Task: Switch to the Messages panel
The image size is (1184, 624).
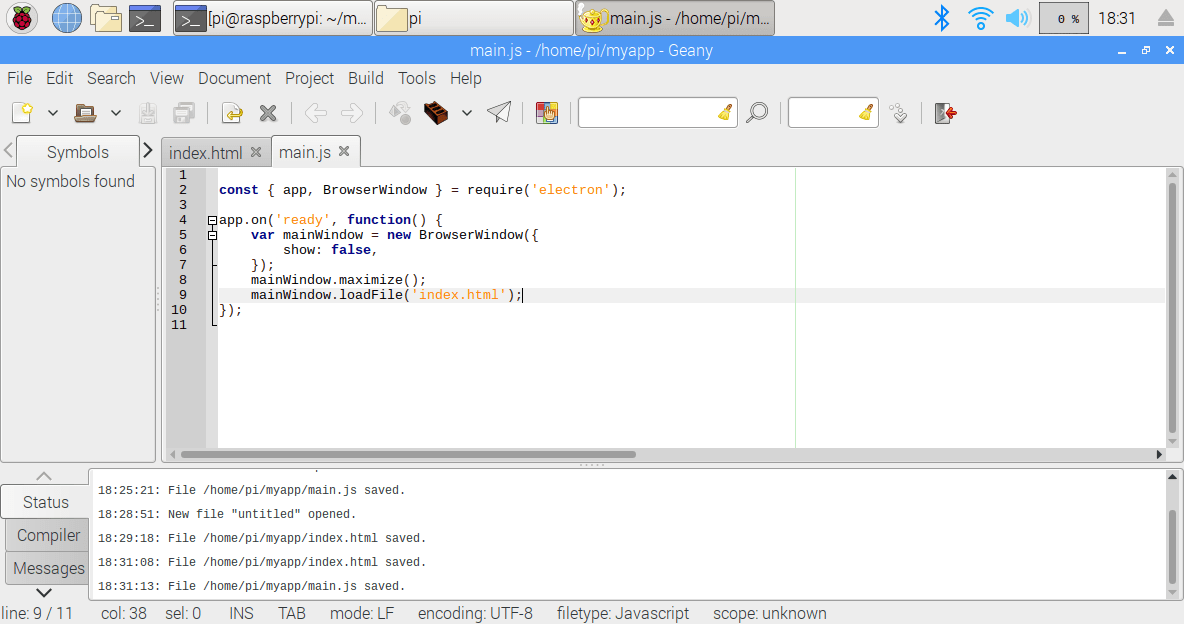Action: [x=46, y=568]
